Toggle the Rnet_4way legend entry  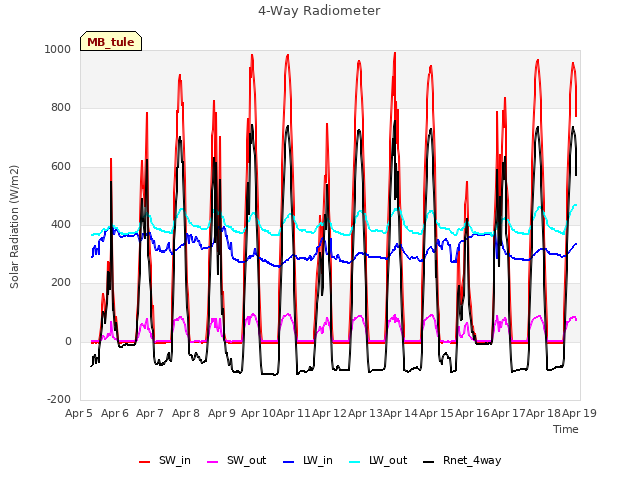coord(462,461)
